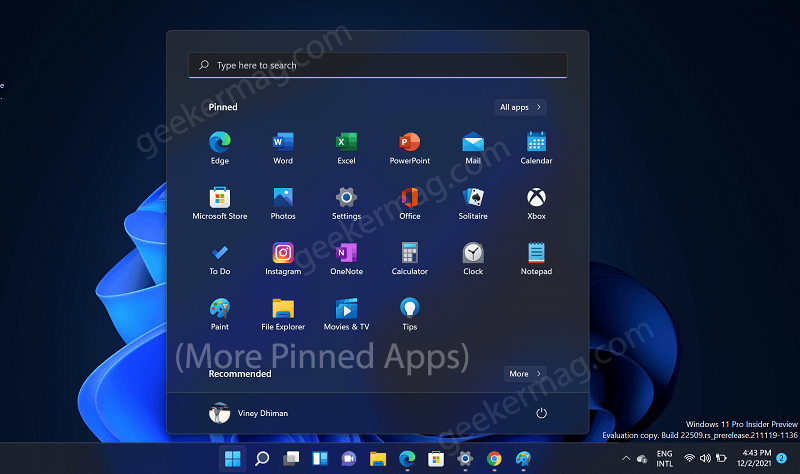Click the power button in Start menu

point(541,413)
